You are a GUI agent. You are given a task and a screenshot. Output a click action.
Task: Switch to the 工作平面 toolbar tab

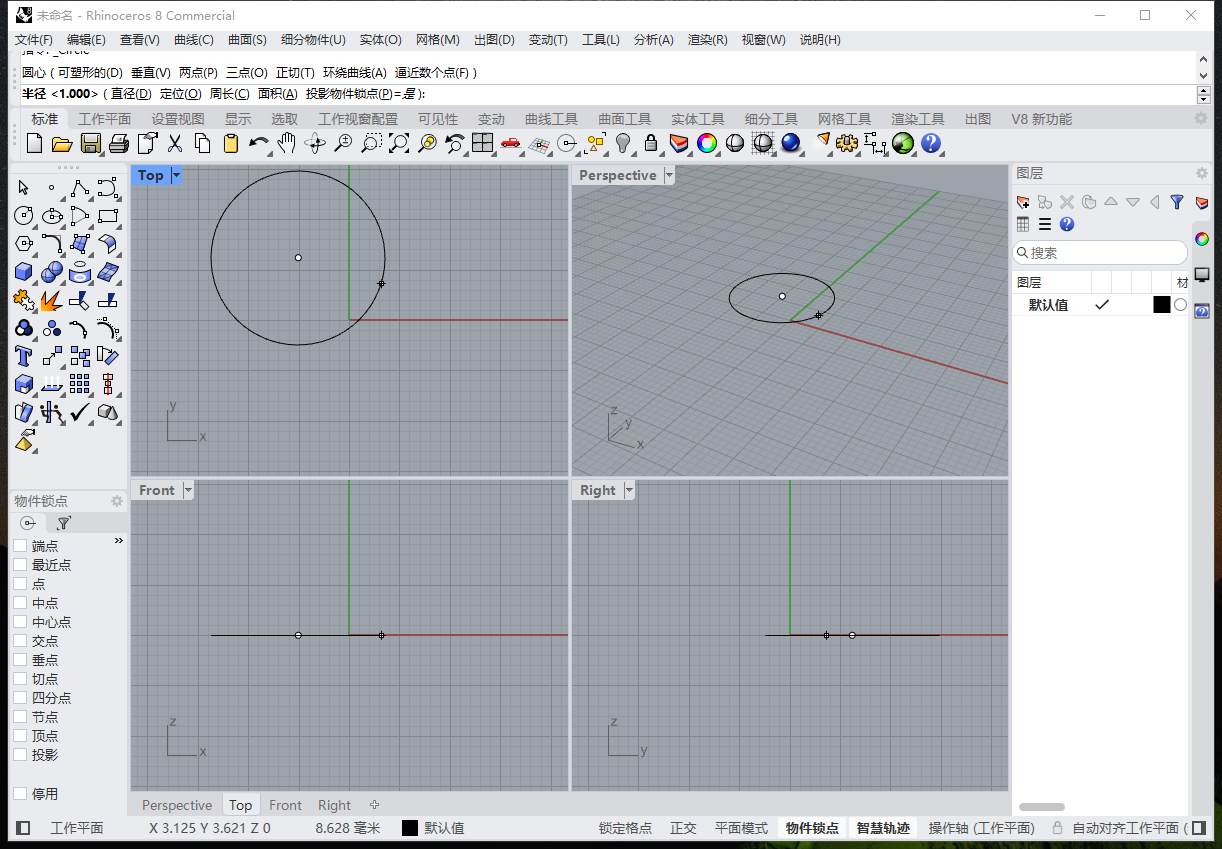click(x=105, y=119)
